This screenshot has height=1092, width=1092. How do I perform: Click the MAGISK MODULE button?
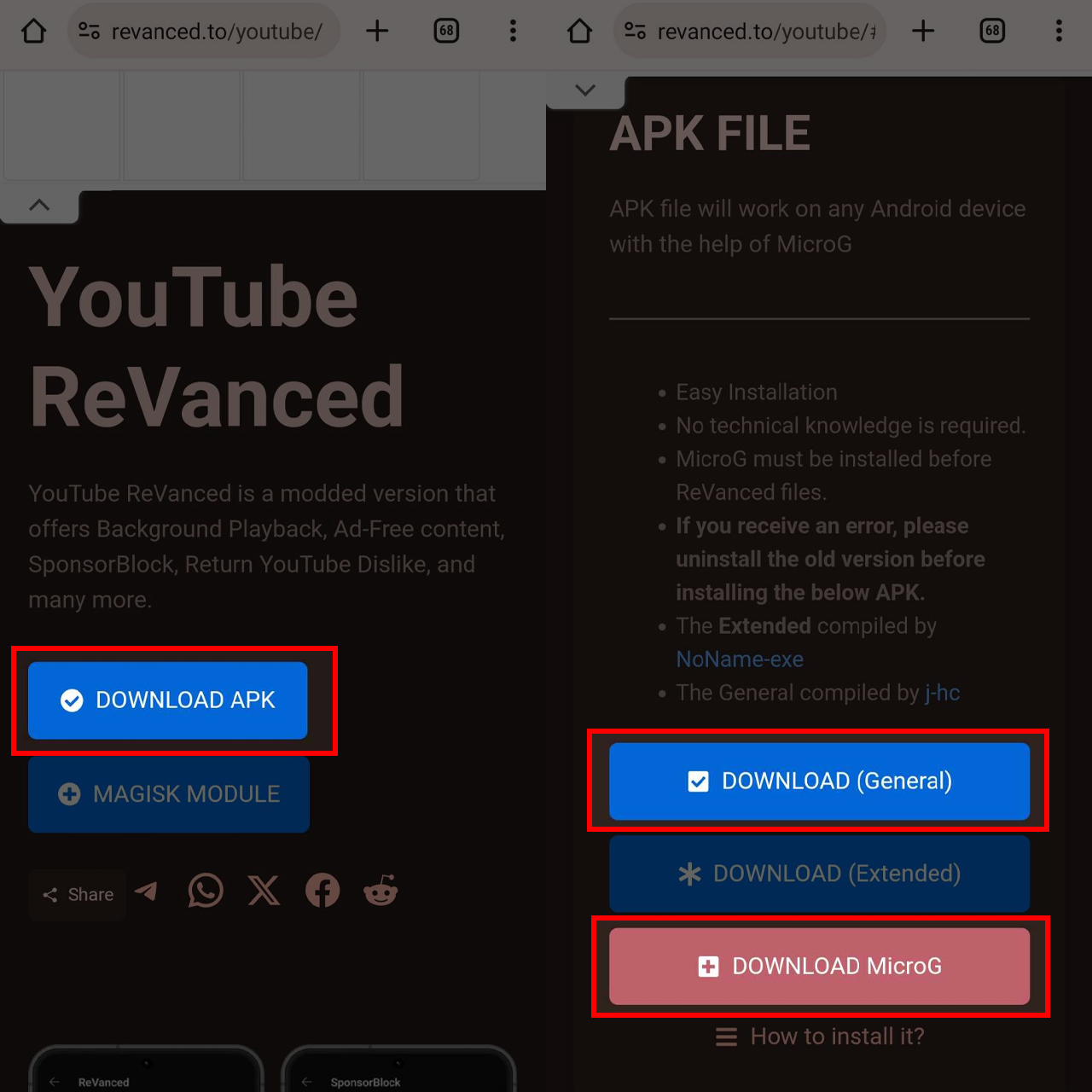pyautogui.click(x=169, y=794)
